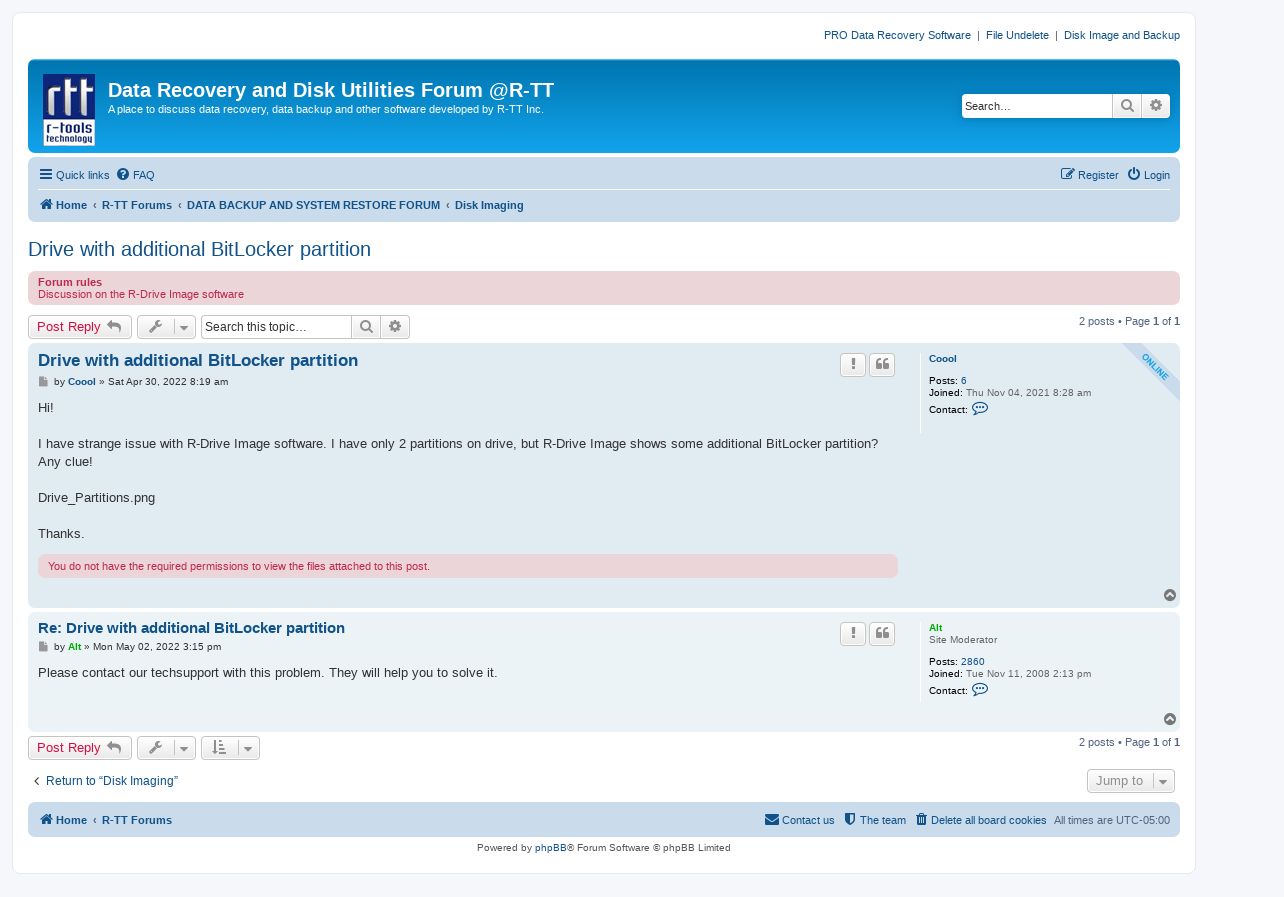
Task: Open R-TT Forums breadcrumb at top
Action: coord(137,205)
